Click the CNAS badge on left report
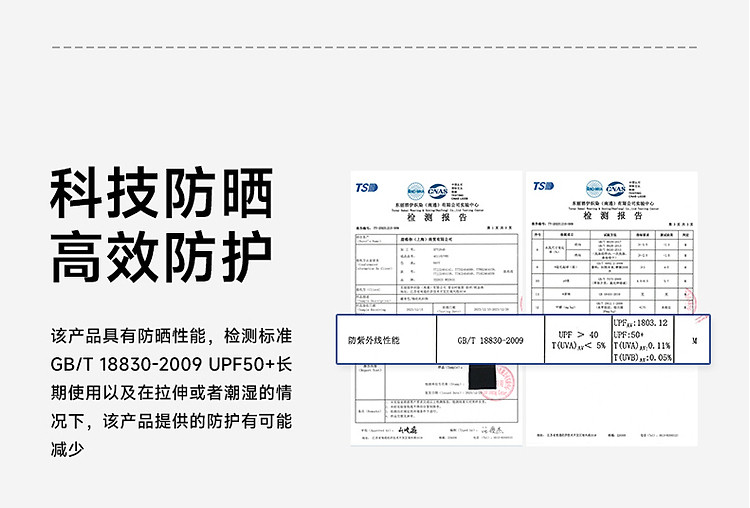The image size is (750, 508). coord(437,190)
